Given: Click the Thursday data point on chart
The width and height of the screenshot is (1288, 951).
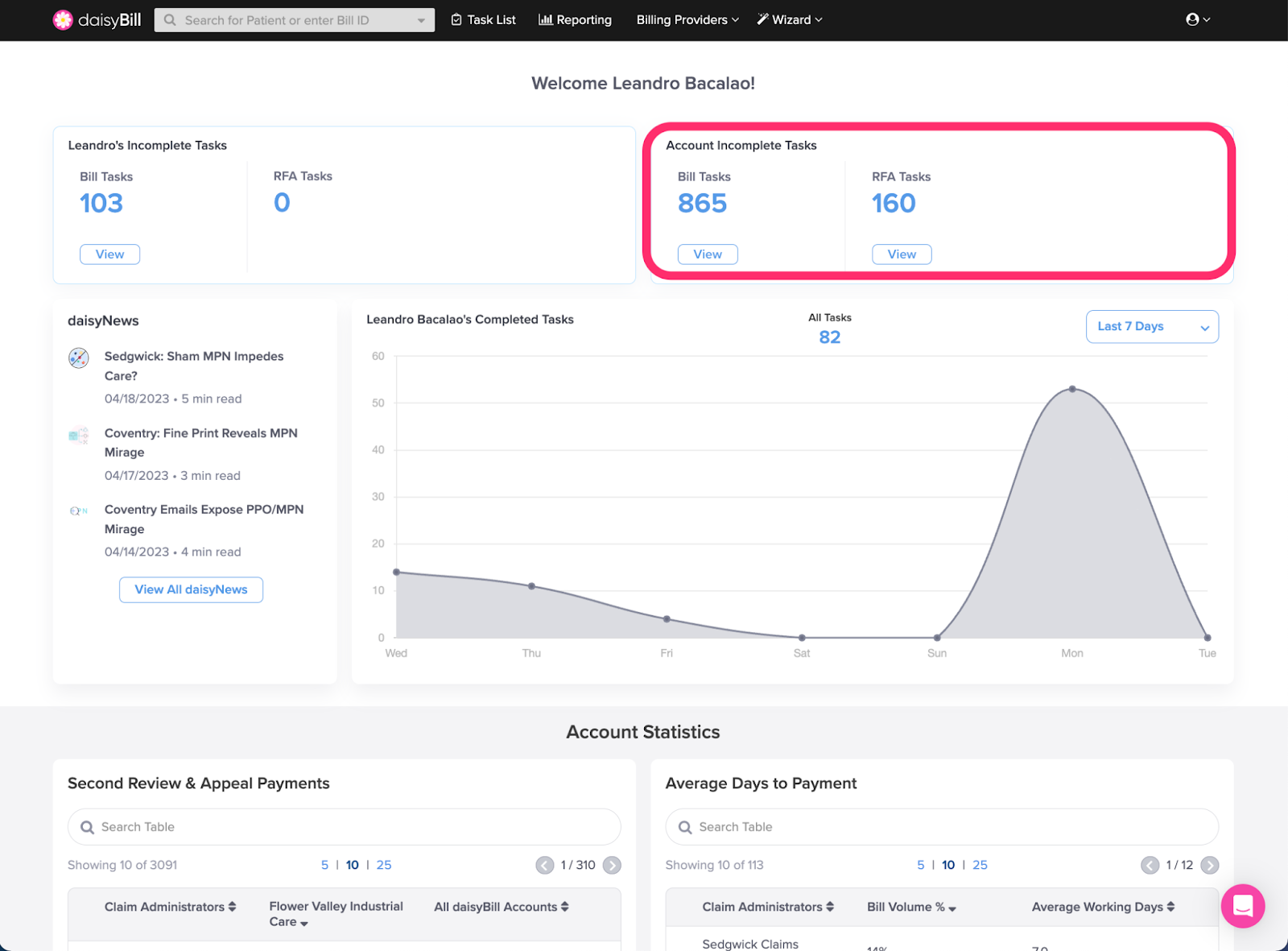Looking at the screenshot, I should pyautogui.click(x=531, y=586).
